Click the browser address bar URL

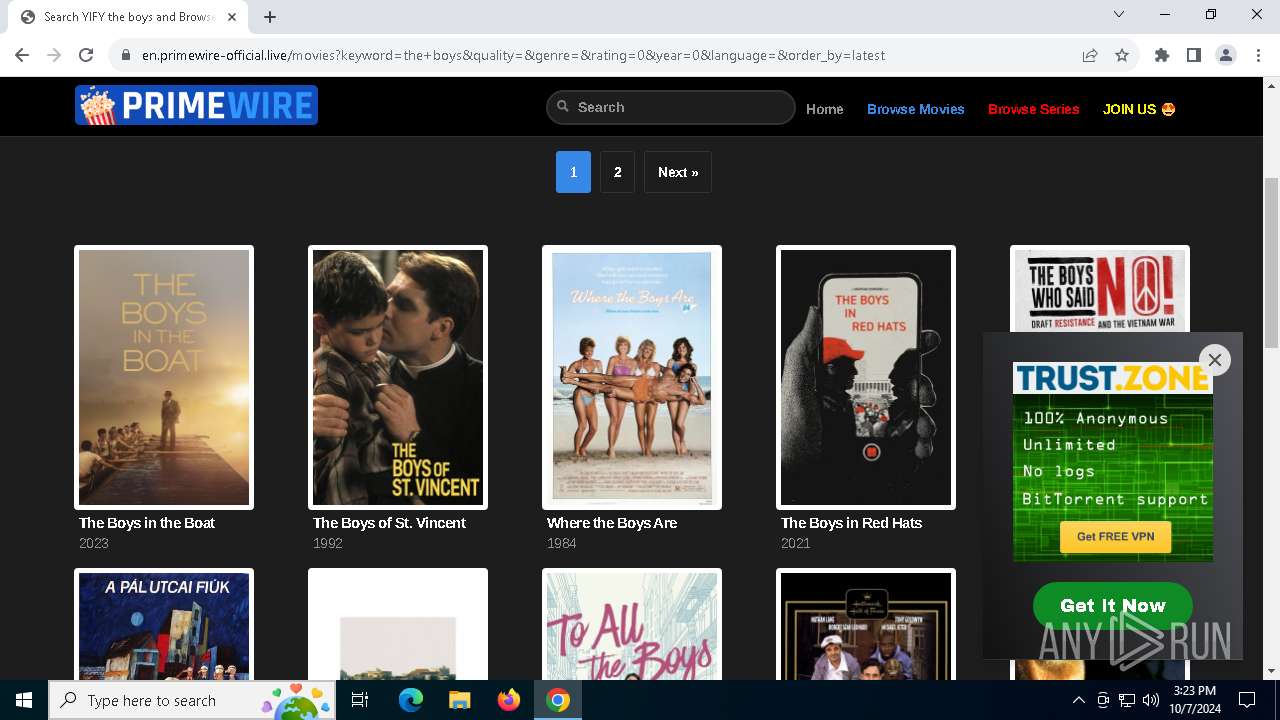pos(513,55)
